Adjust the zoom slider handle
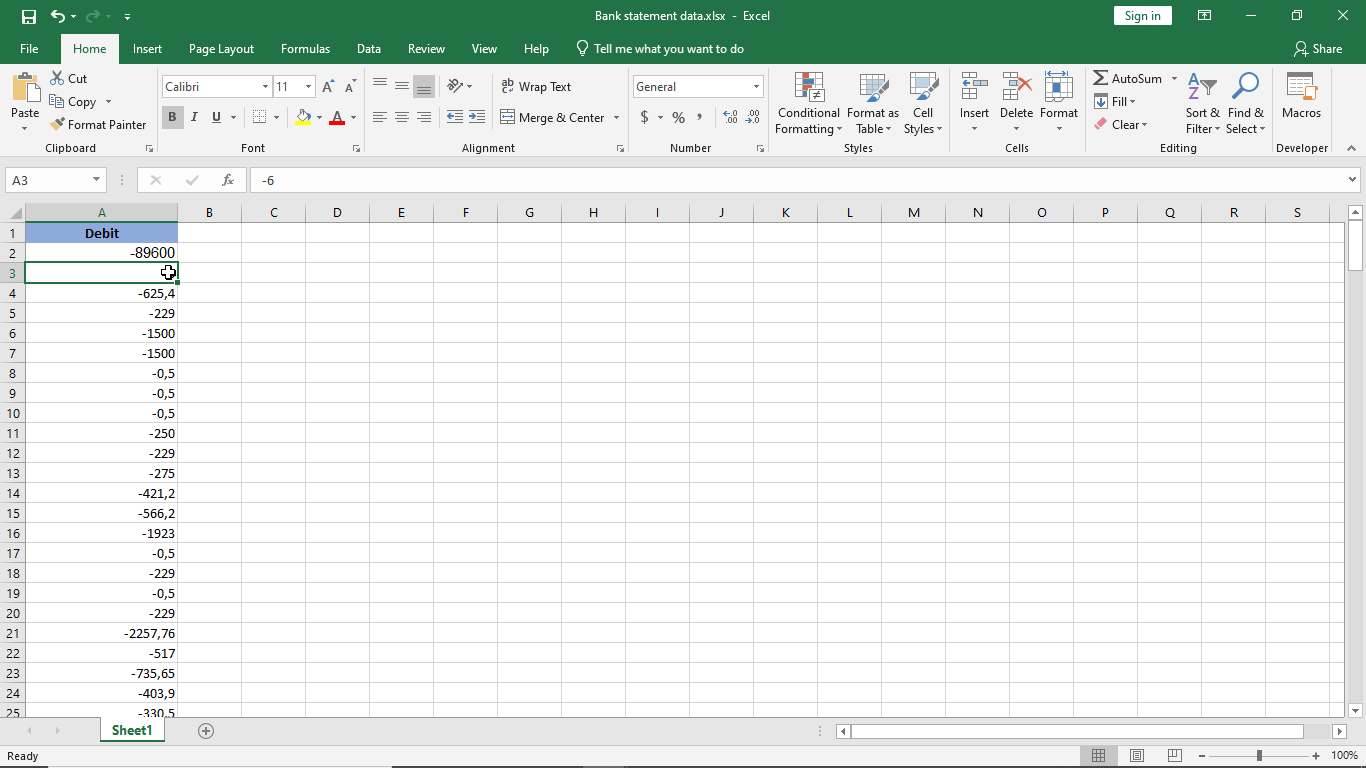Screen dimensions: 1366x768 [1259, 756]
